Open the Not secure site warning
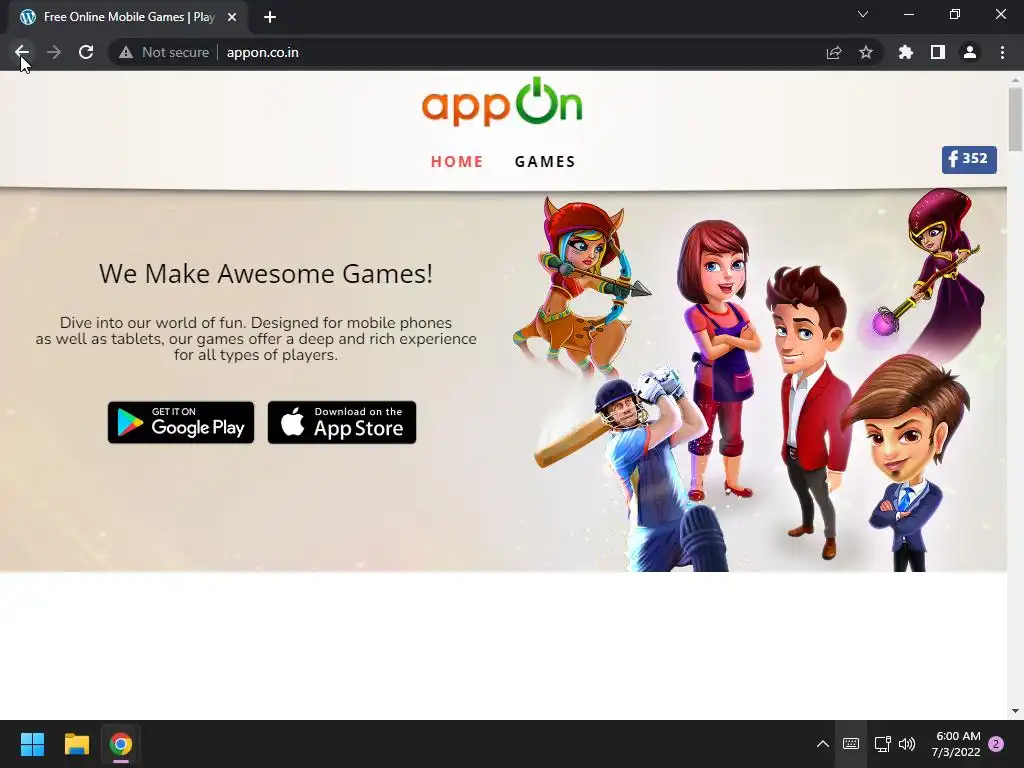Screen dimensions: 1024x768 [x=164, y=52]
